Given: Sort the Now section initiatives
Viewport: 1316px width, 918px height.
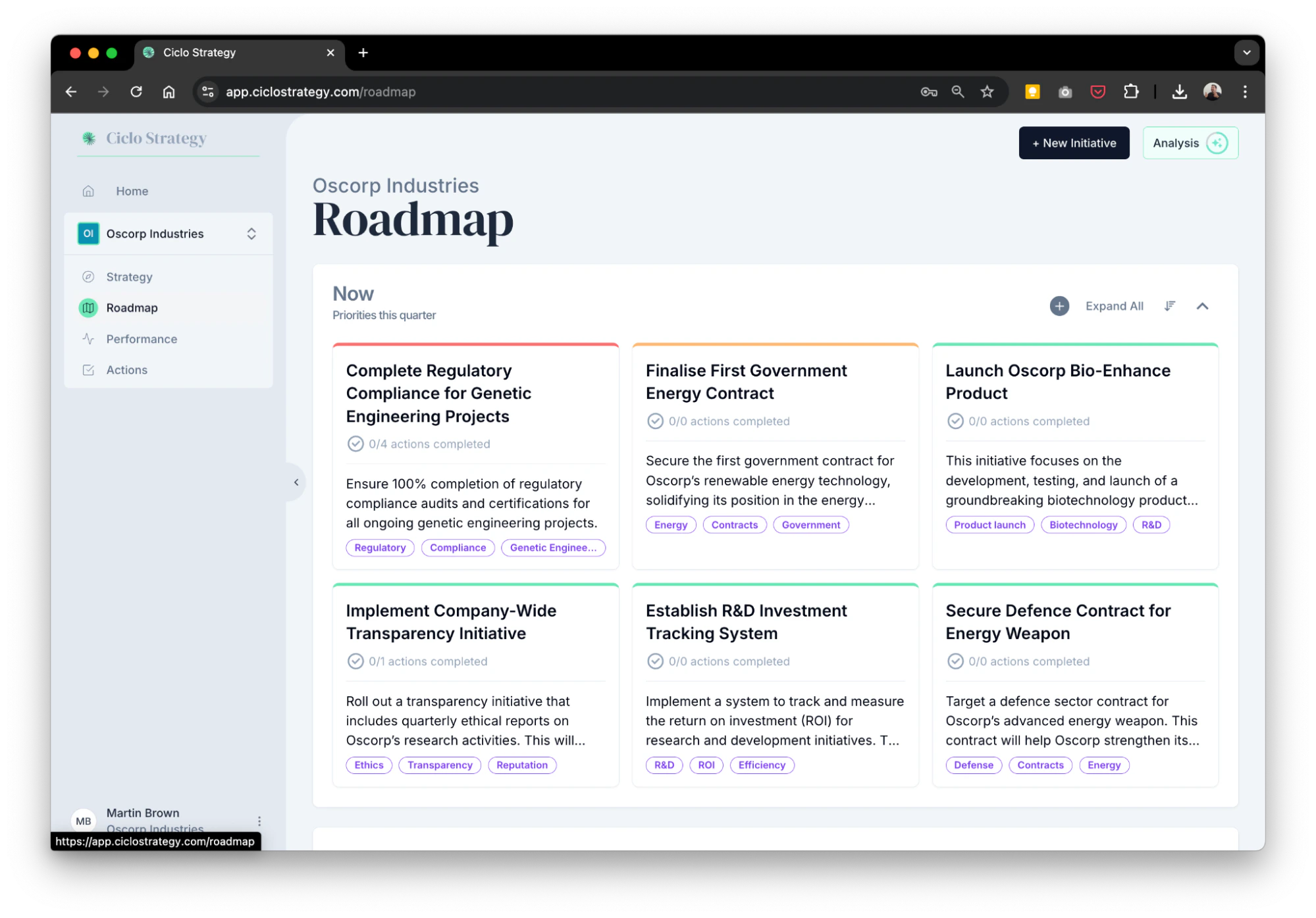Looking at the screenshot, I should tap(1169, 307).
